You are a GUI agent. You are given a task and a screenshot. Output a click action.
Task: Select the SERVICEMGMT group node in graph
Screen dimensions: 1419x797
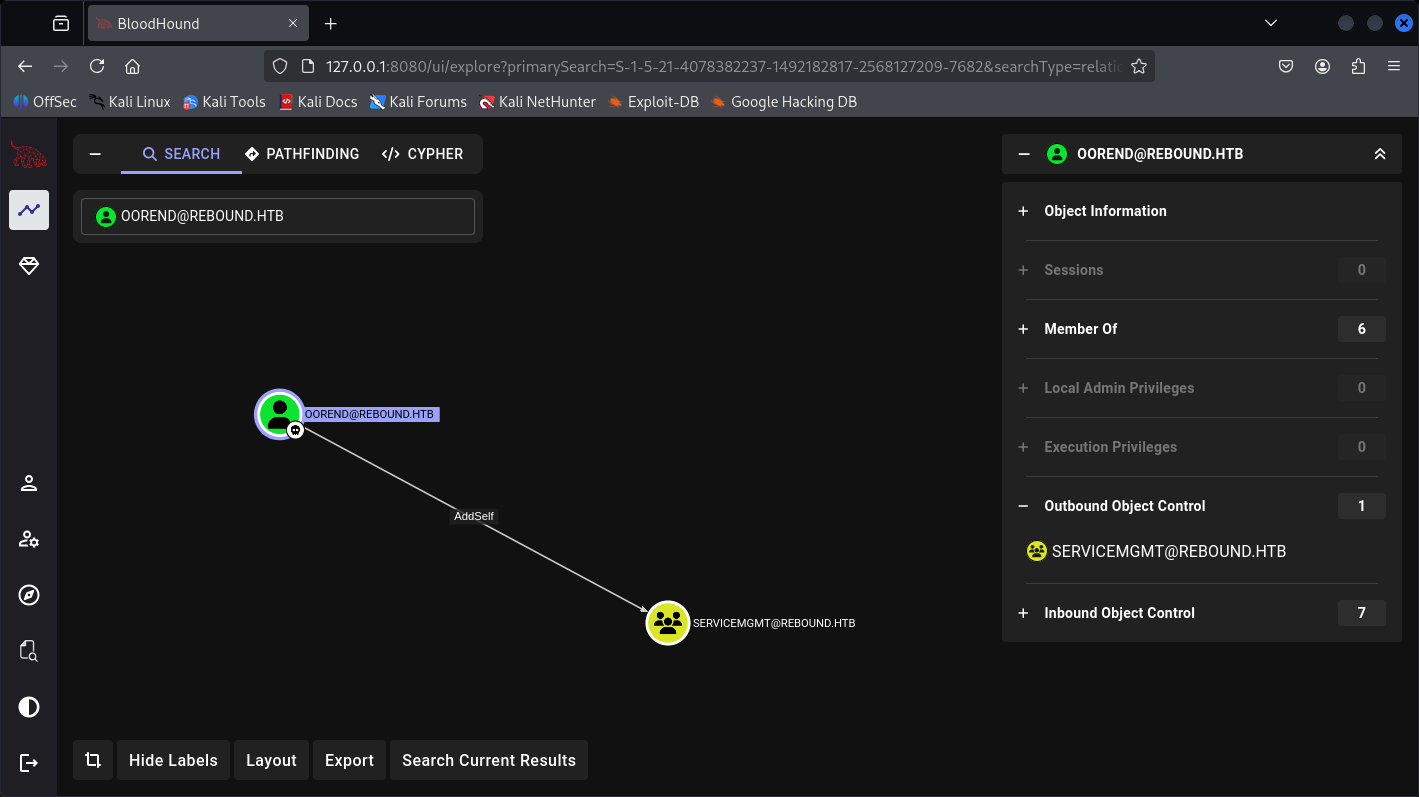[x=668, y=623]
